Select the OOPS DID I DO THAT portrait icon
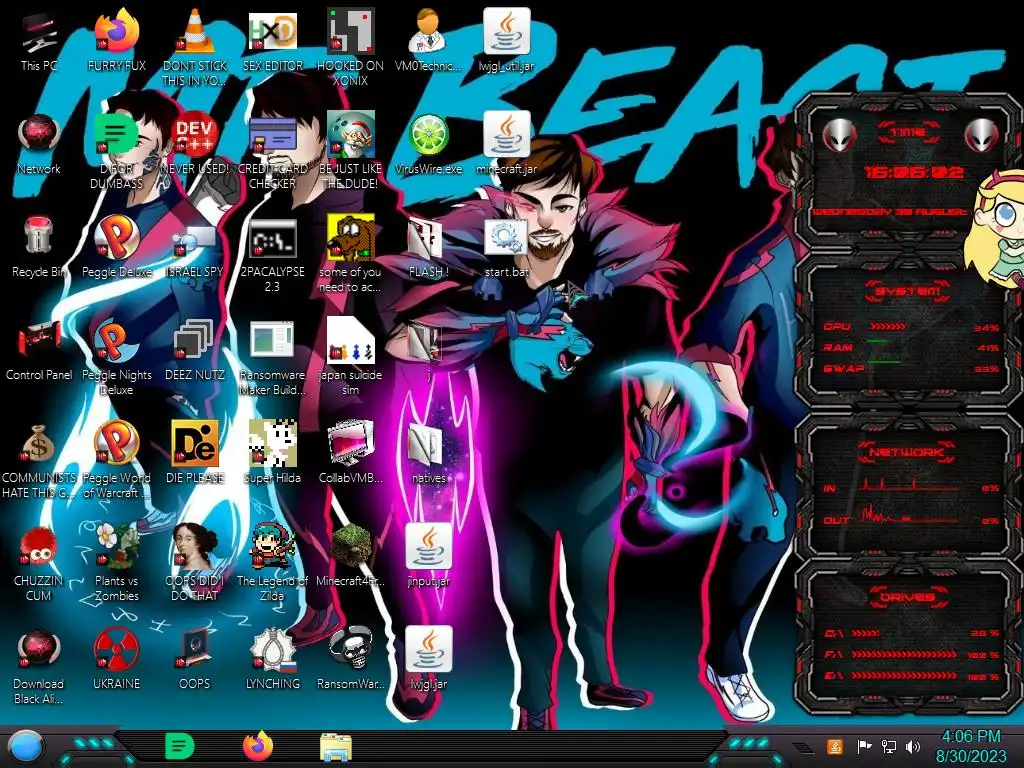 [x=195, y=563]
